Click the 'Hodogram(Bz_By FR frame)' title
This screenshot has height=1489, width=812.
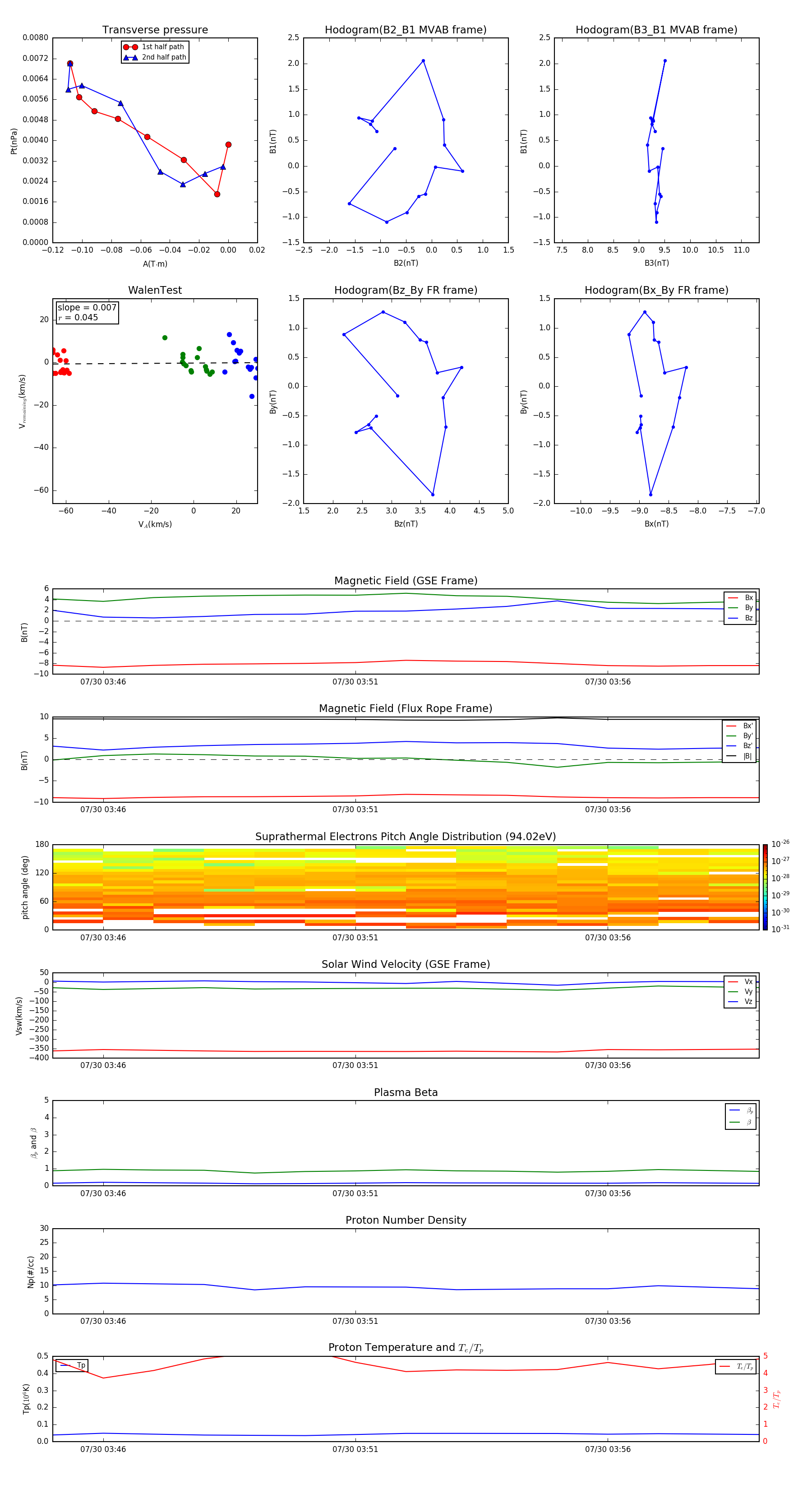pyautogui.click(x=406, y=290)
